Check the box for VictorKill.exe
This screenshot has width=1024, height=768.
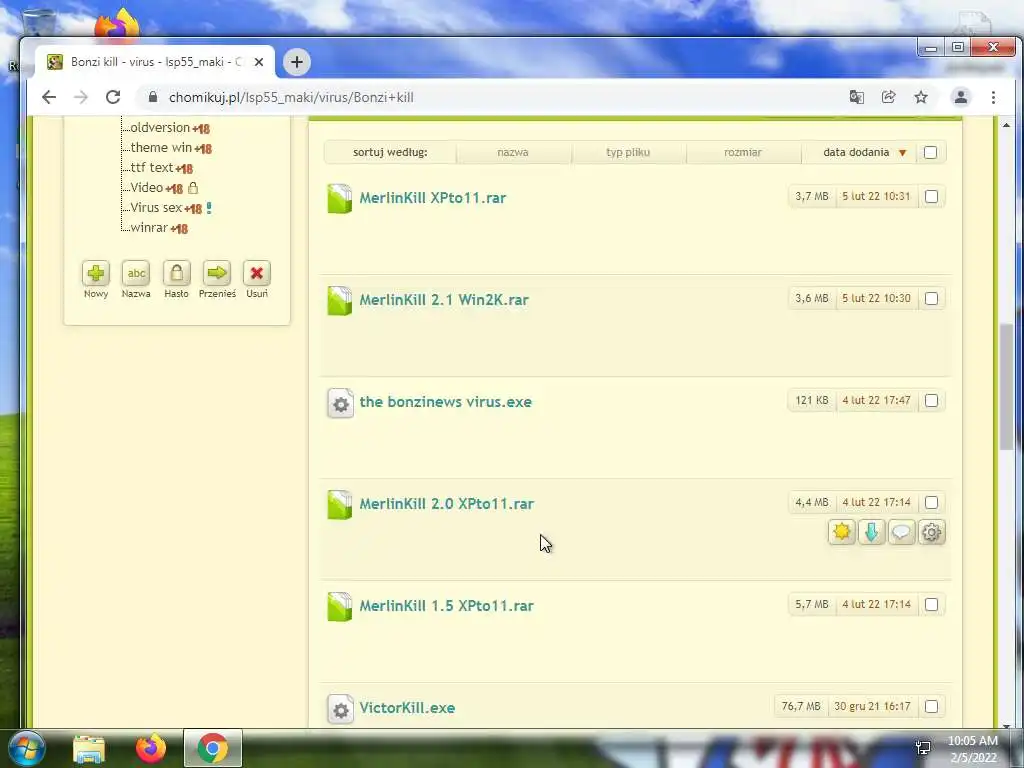click(932, 706)
